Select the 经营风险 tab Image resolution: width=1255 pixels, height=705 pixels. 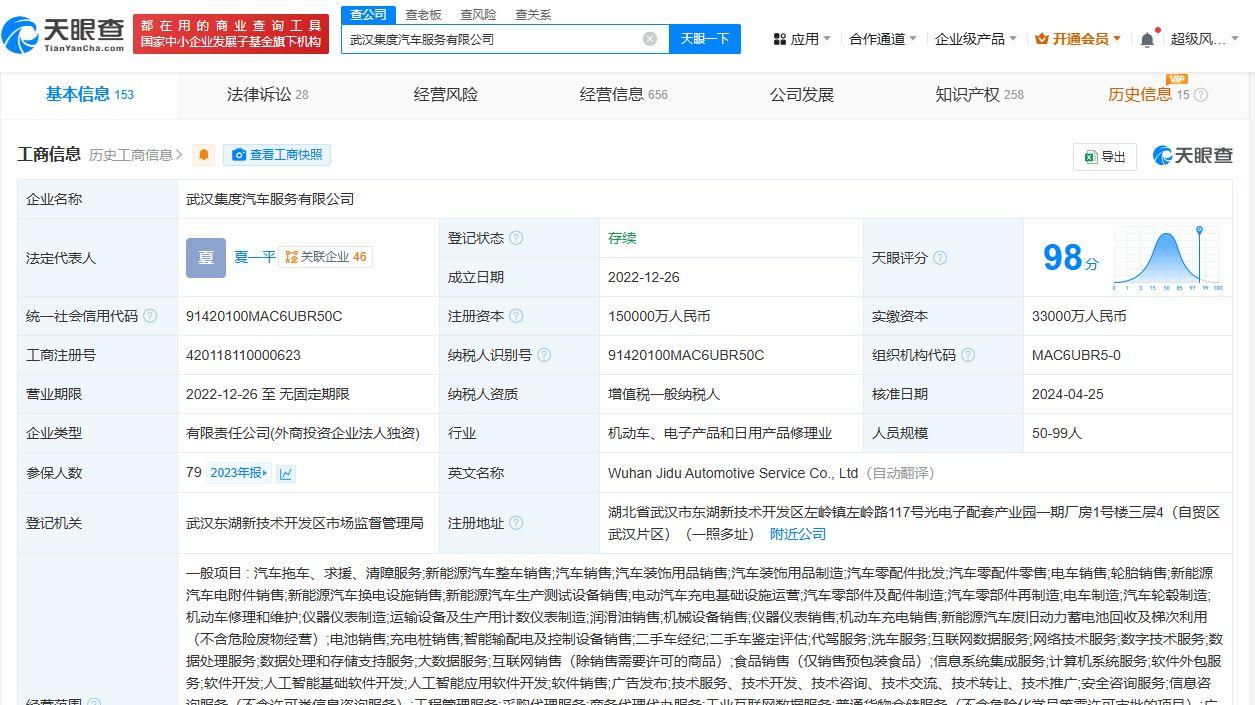pos(446,94)
